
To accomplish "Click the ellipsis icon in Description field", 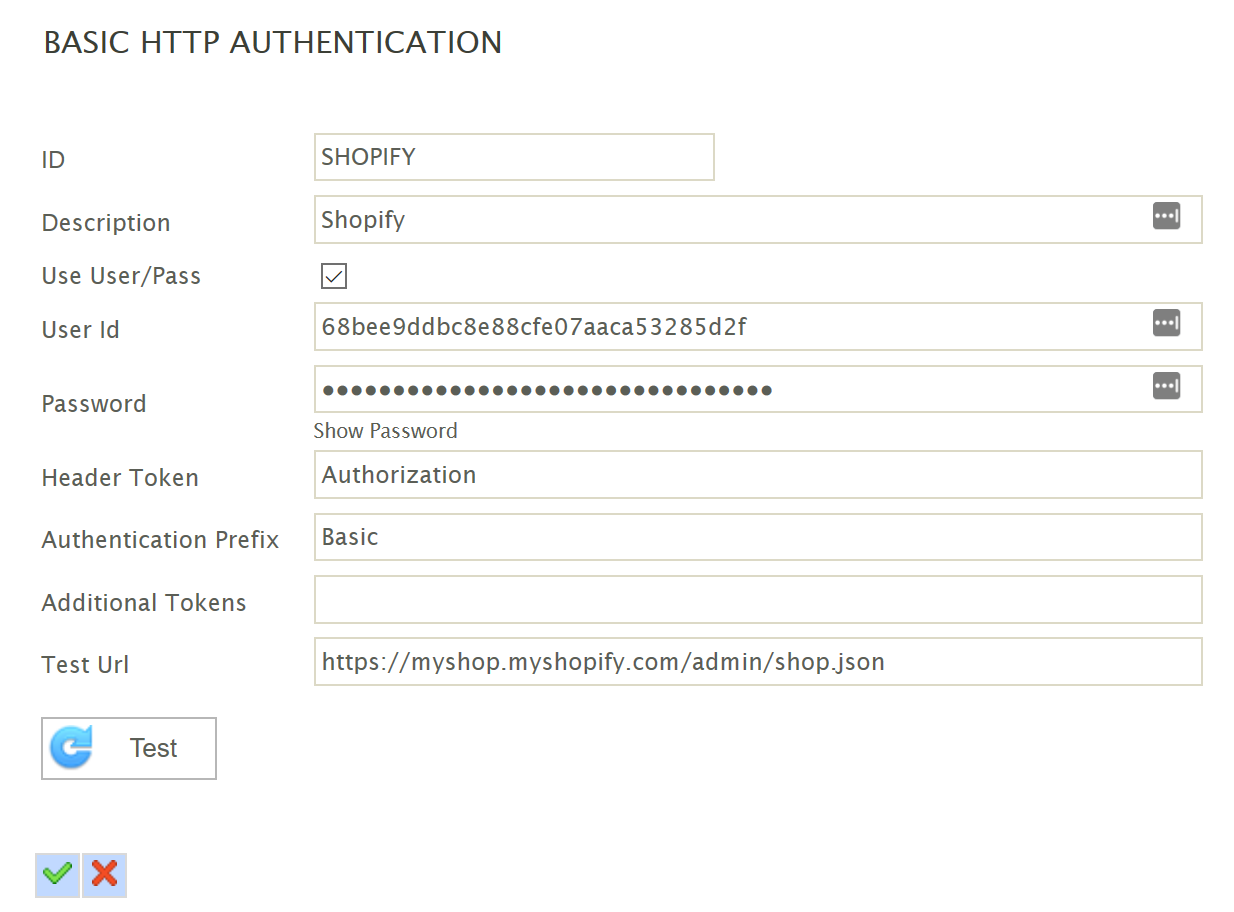I will coord(1166,216).
